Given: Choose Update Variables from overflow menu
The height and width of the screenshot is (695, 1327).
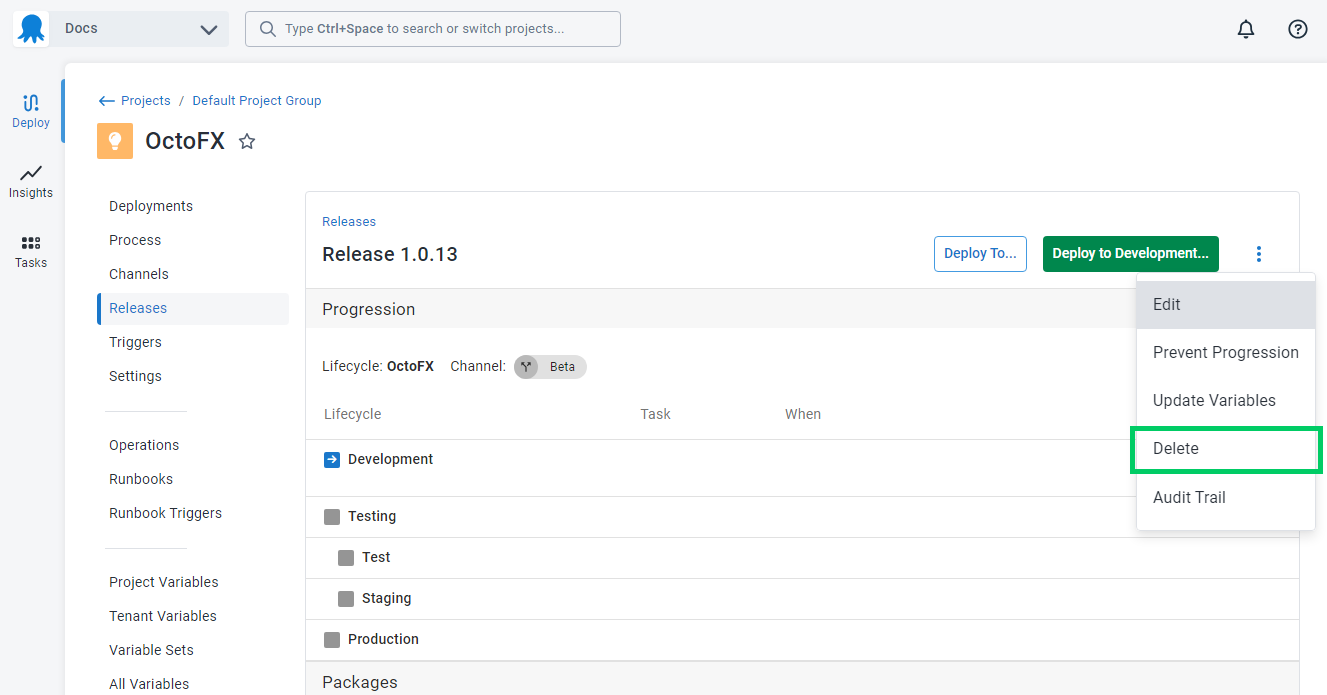Looking at the screenshot, I should [1226, 401].
